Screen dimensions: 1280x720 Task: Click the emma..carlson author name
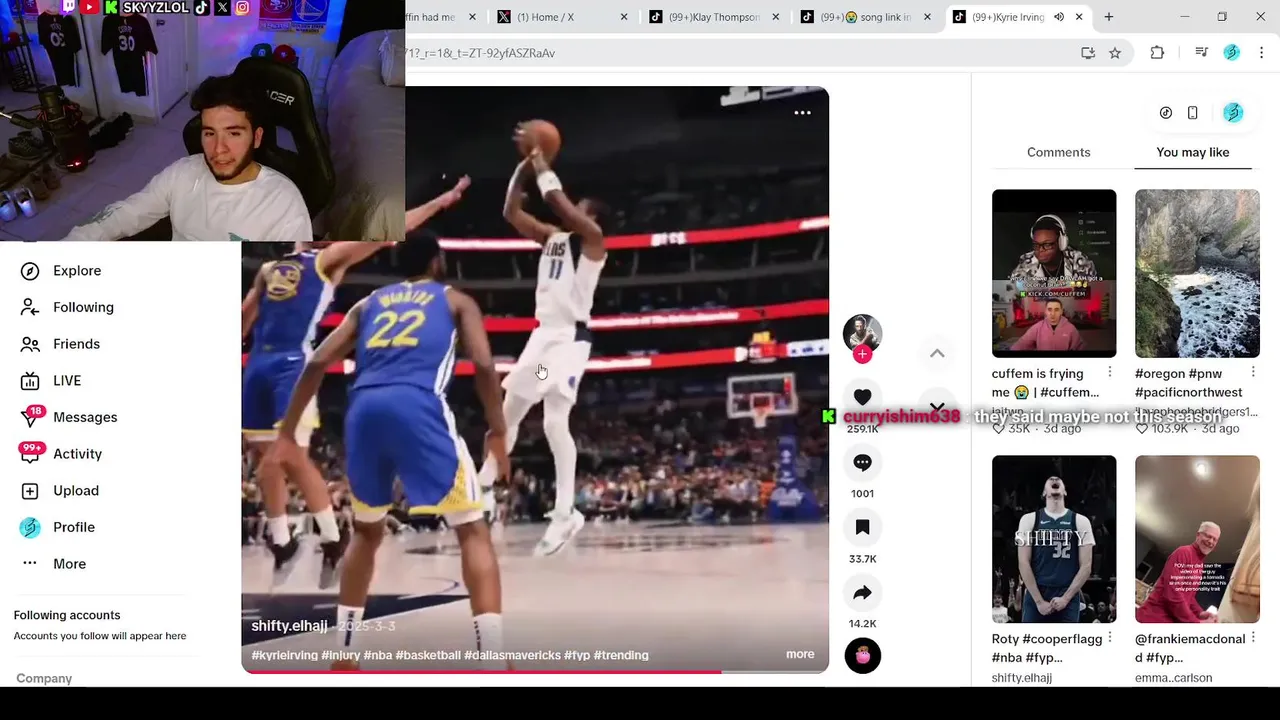(1173, 678)
